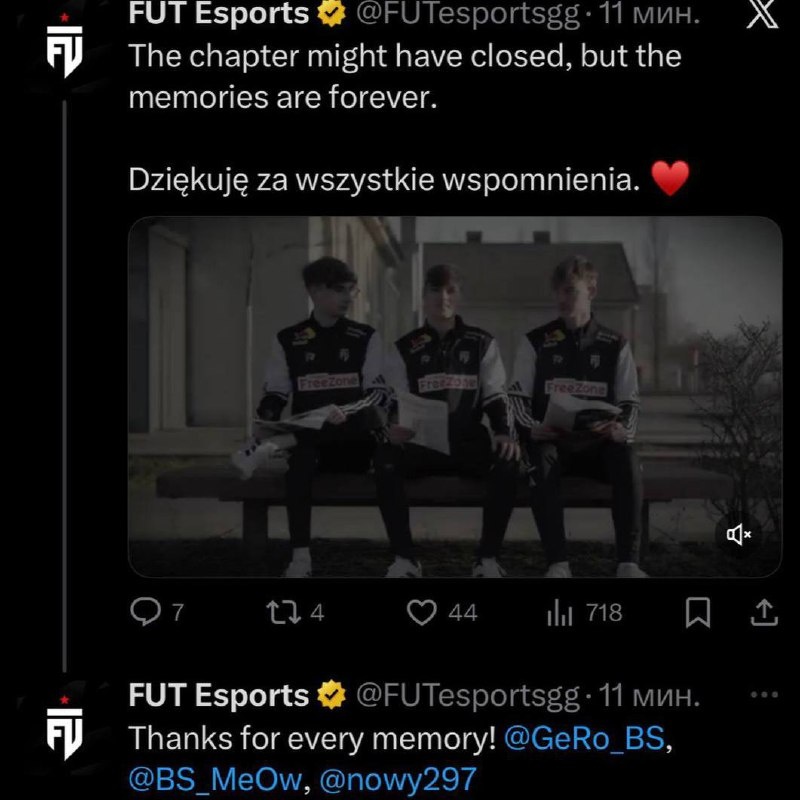Like the tweet showing 44 likes
The height and width of the screenshot is (800, 800).
click(x=442, y=612)
